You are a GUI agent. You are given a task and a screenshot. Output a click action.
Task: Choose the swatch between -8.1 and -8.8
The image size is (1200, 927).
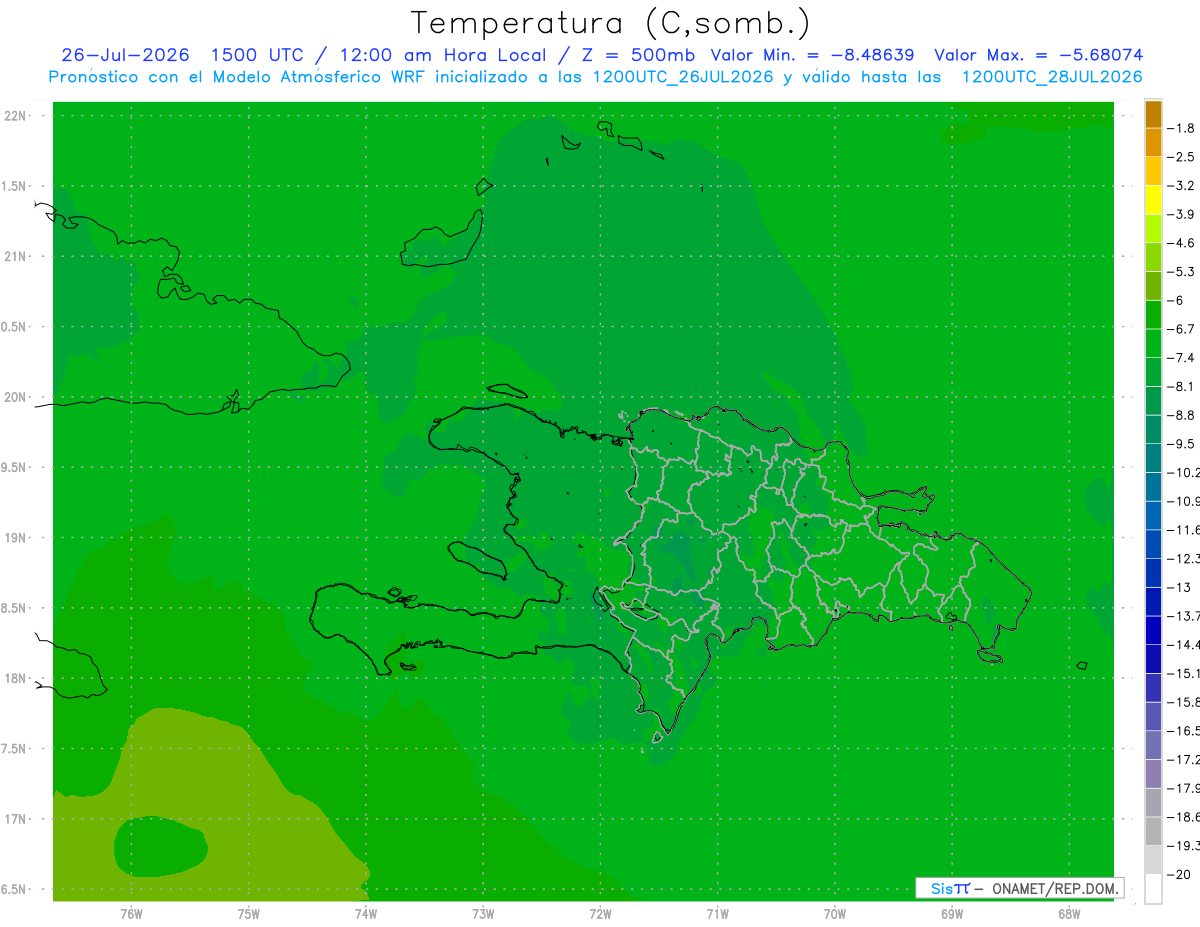click(1153, 400)
